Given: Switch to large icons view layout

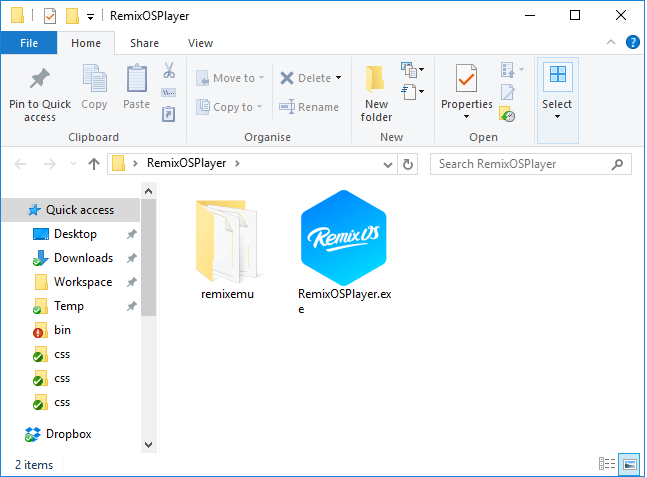Looking at the screenshot, I should [629, 464].
